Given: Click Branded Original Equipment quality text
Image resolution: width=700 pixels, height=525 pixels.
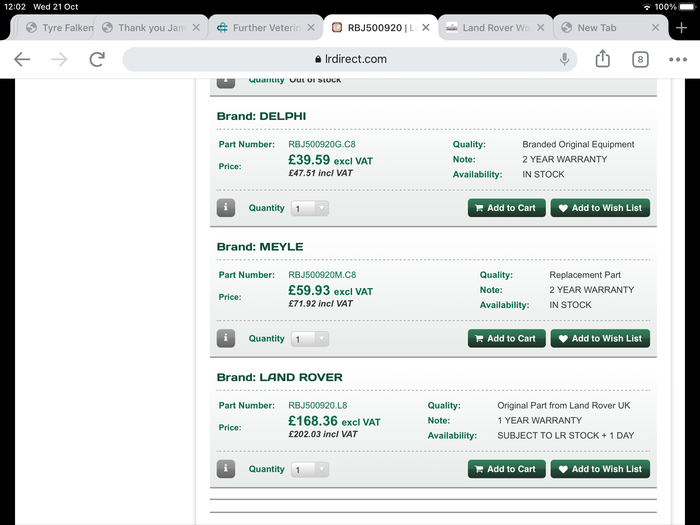Looking at the screenshot, I should [x=578, y=144].
